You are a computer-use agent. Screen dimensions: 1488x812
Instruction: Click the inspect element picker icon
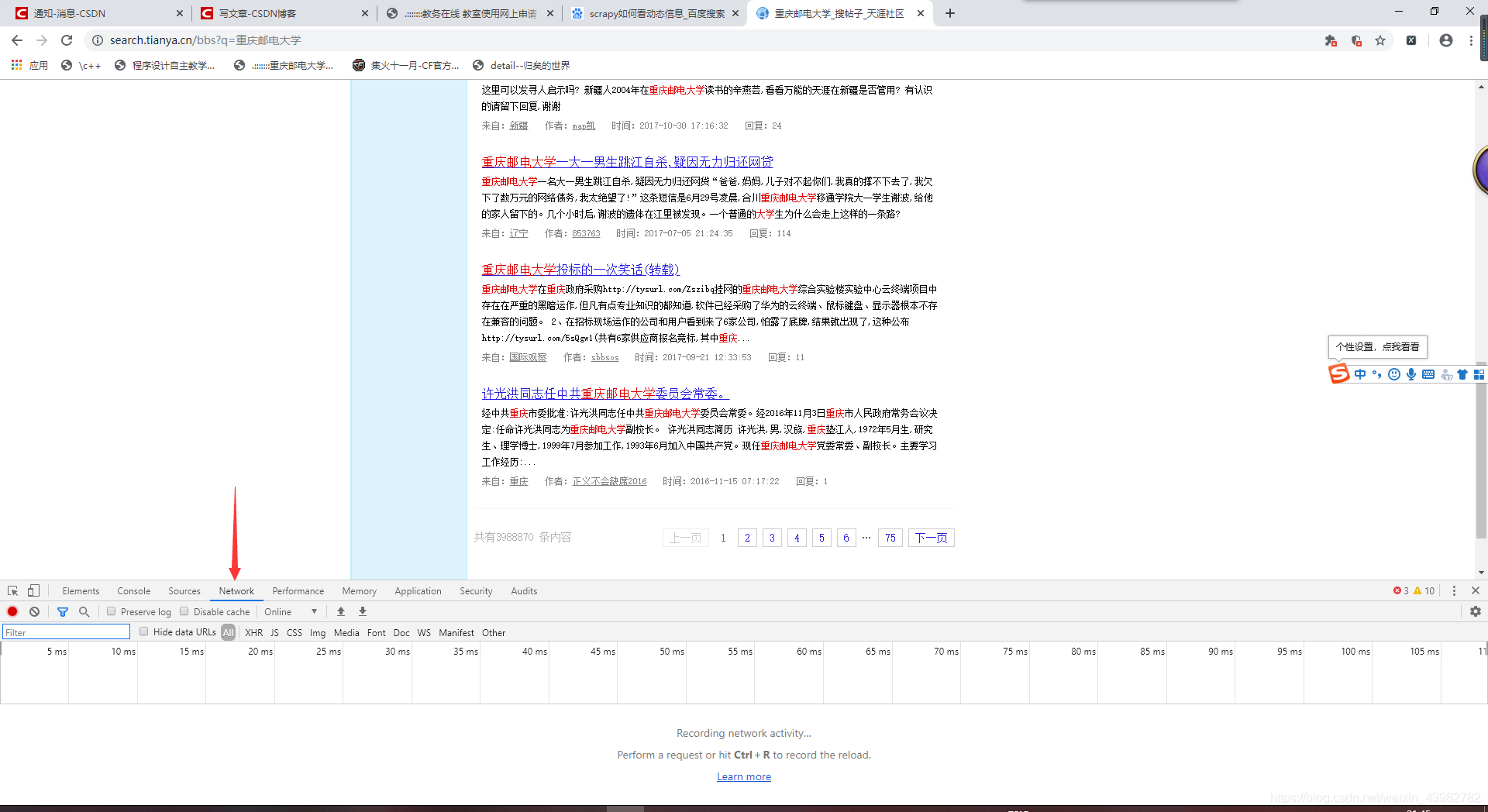tap(12, 590)
